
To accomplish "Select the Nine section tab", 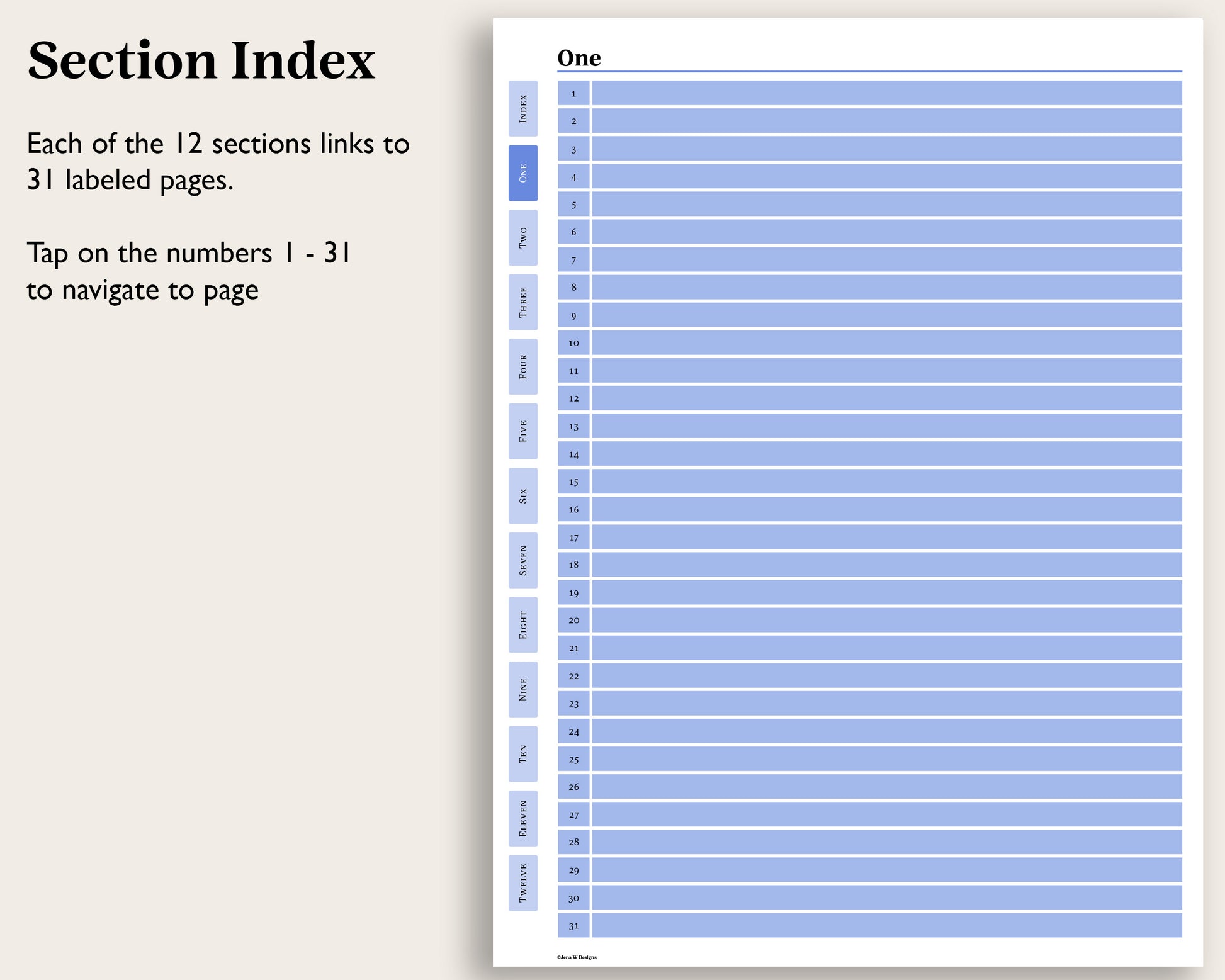I will 522,689.
